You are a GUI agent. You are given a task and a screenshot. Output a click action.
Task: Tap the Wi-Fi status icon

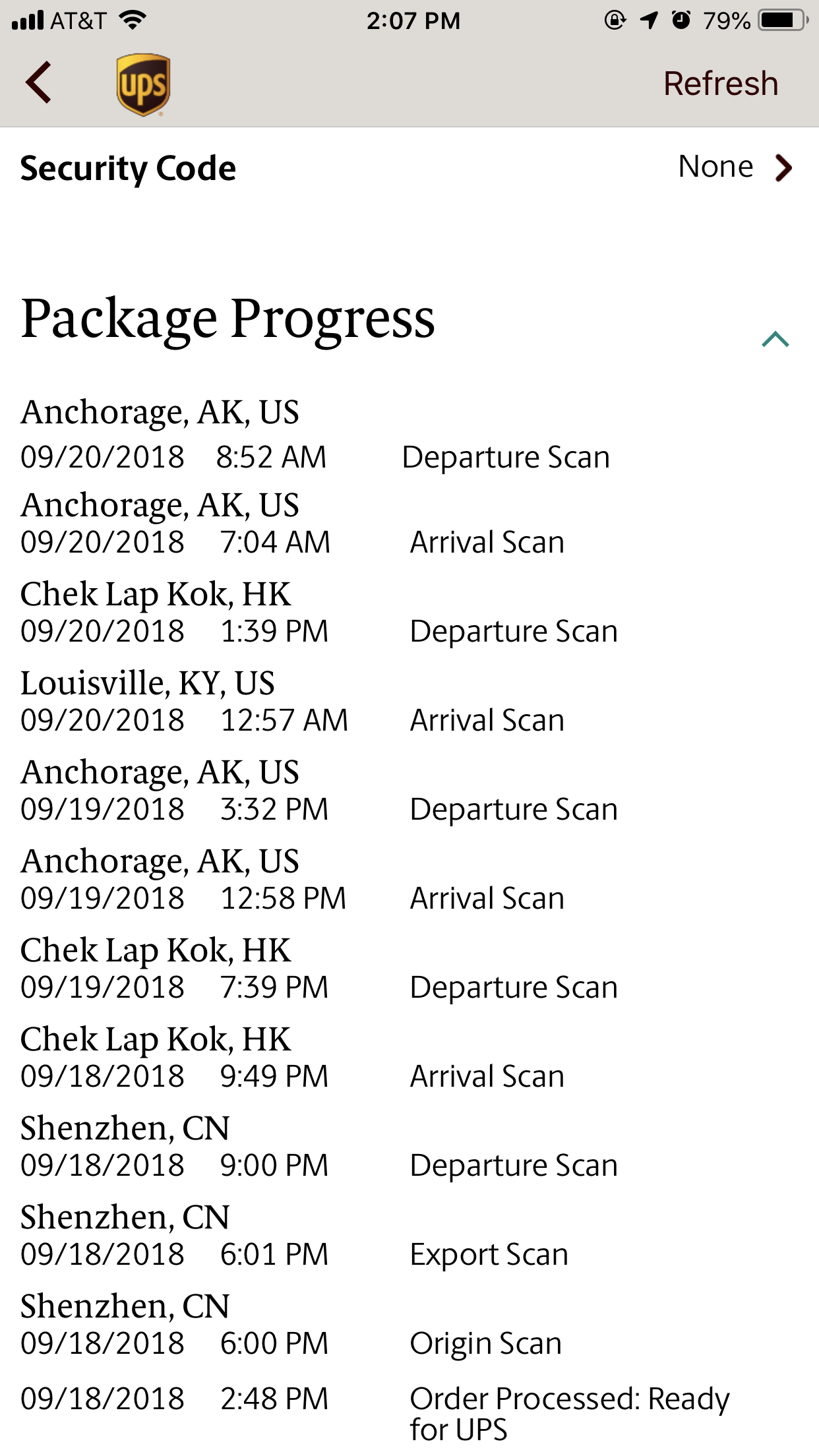click(133, 20)
